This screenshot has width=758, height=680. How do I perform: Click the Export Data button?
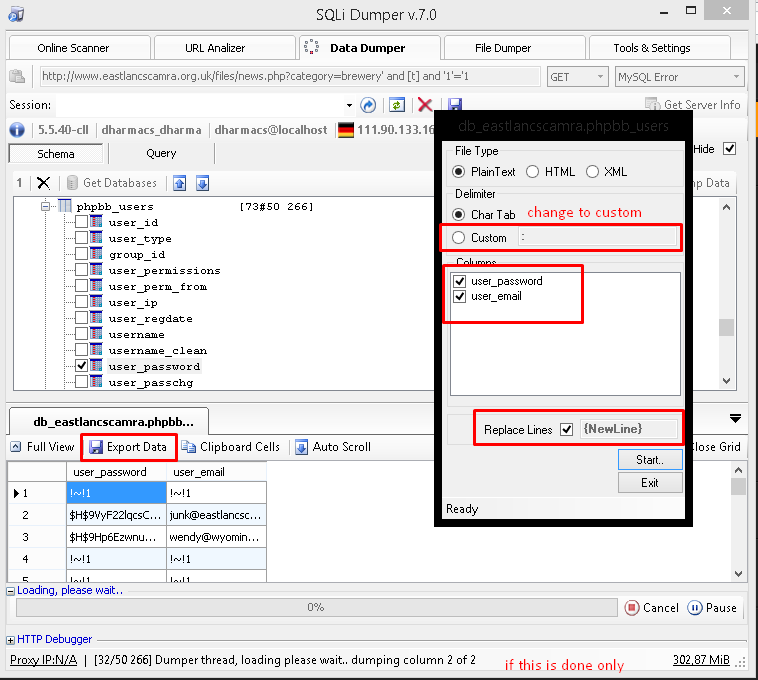tap(128, 447)
